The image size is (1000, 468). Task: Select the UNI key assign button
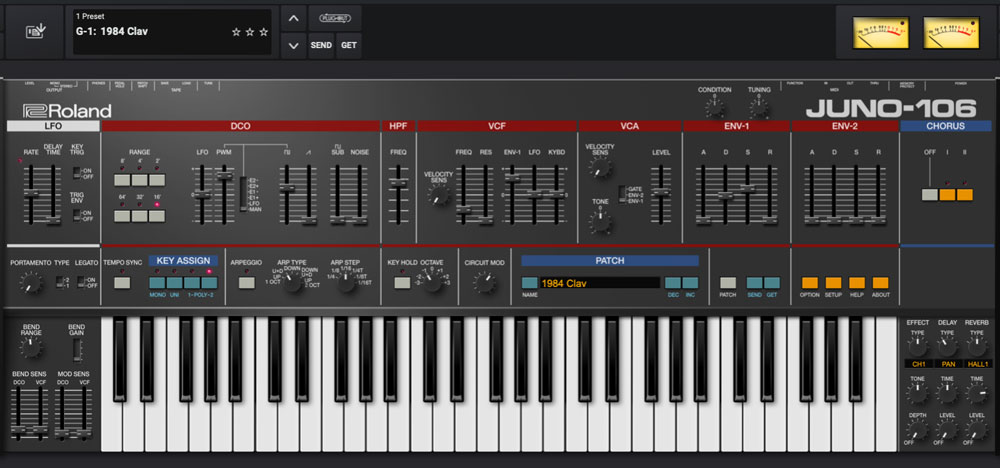click(x=174, y=283)
